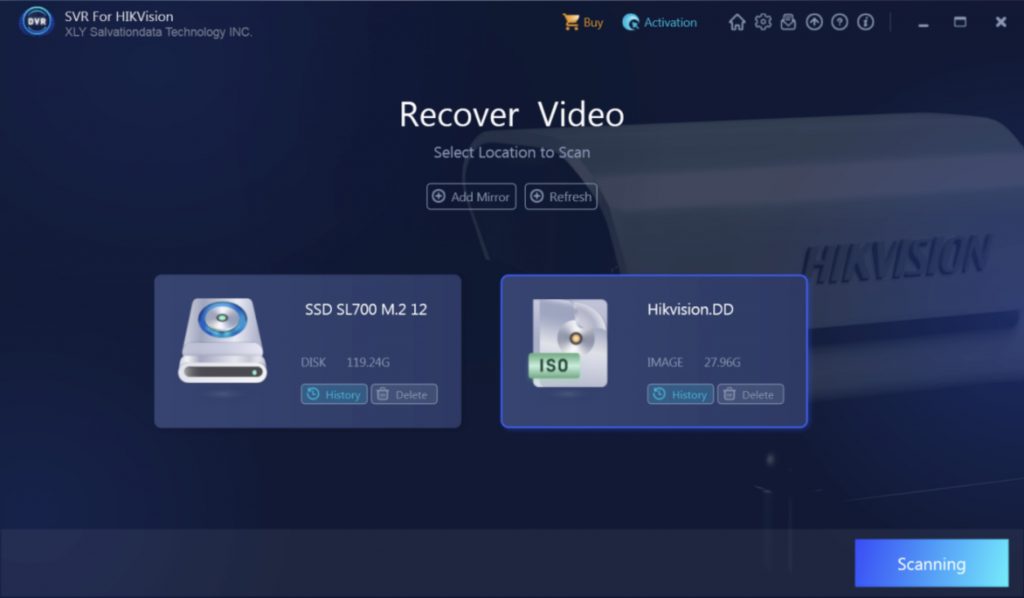
Task: Open the Buy shopping cart link
Action: click(583, 22)
